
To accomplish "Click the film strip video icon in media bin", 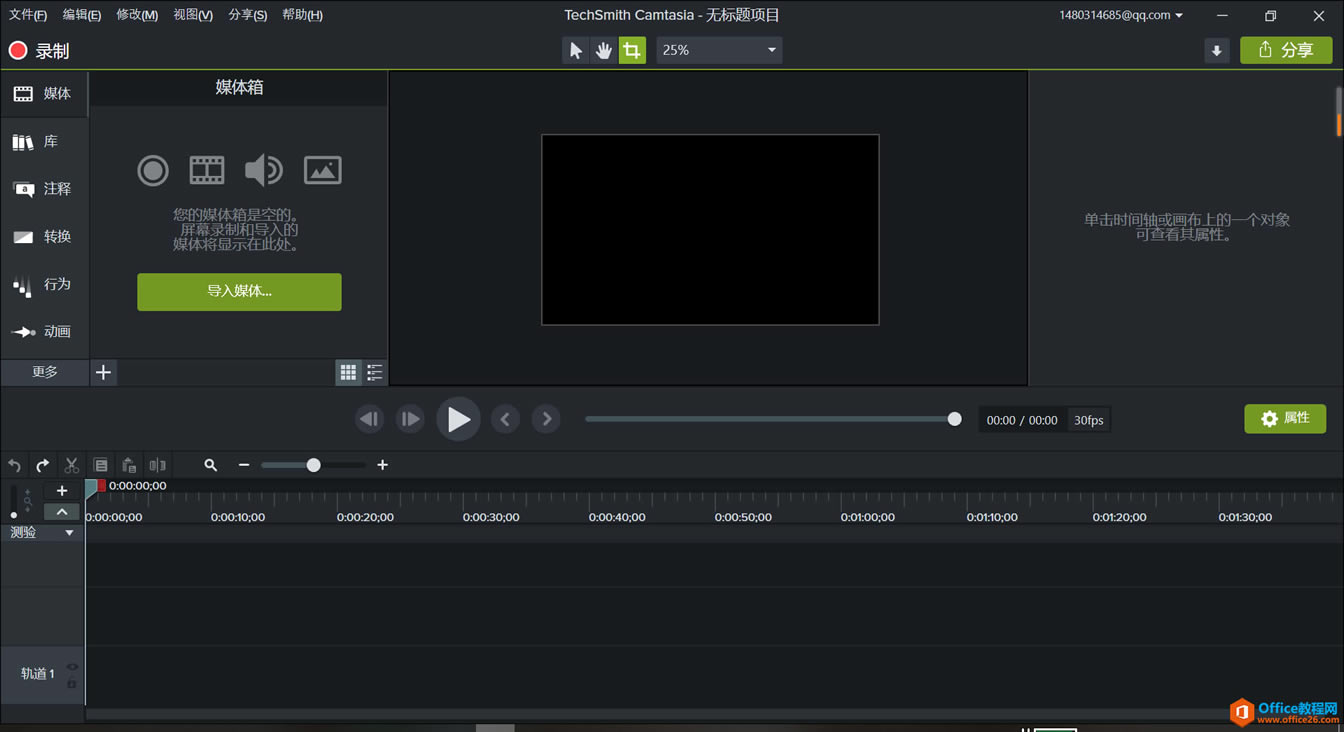I will [x=207, y=170].
